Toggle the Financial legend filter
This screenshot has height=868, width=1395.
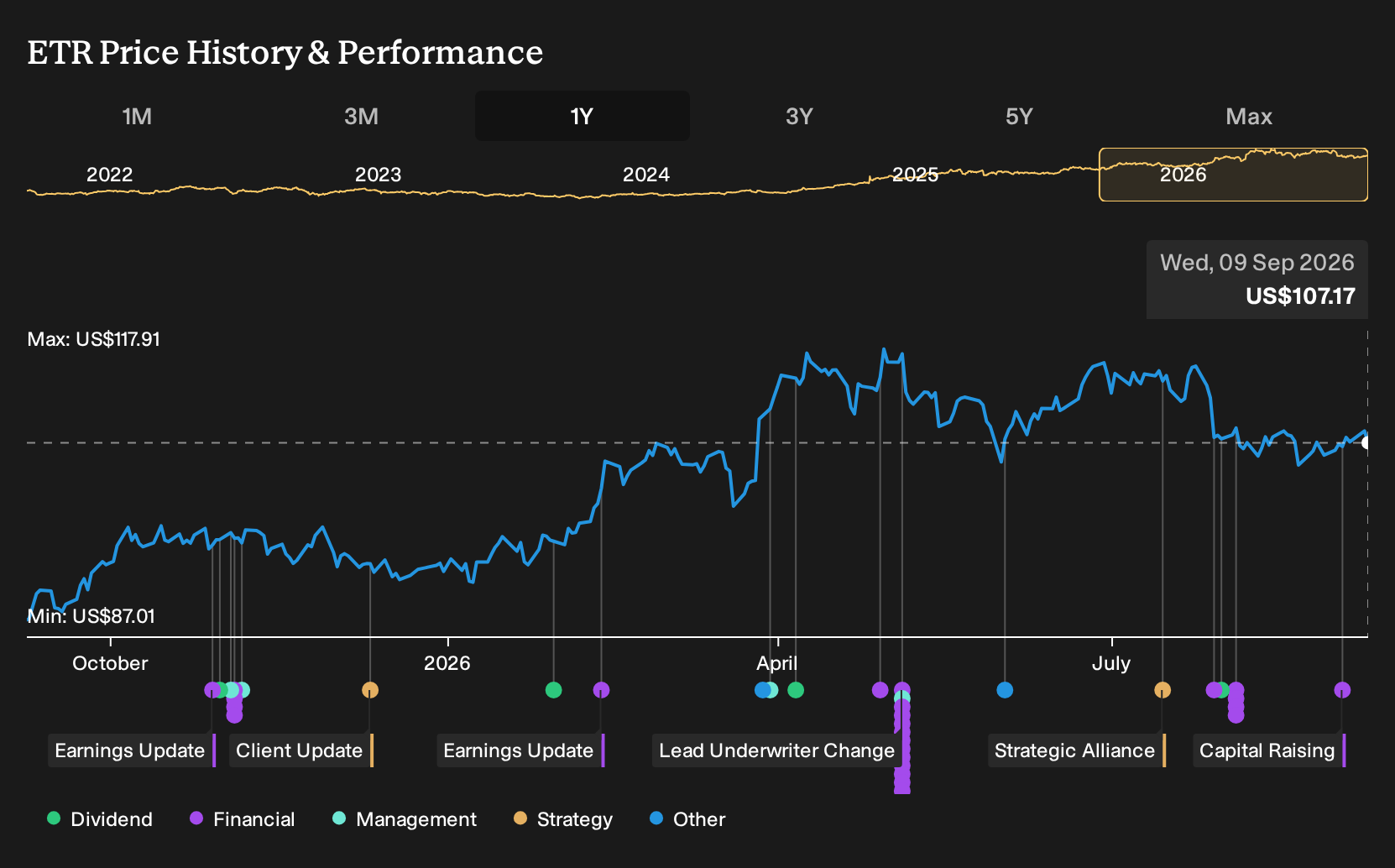click(243, 819)
